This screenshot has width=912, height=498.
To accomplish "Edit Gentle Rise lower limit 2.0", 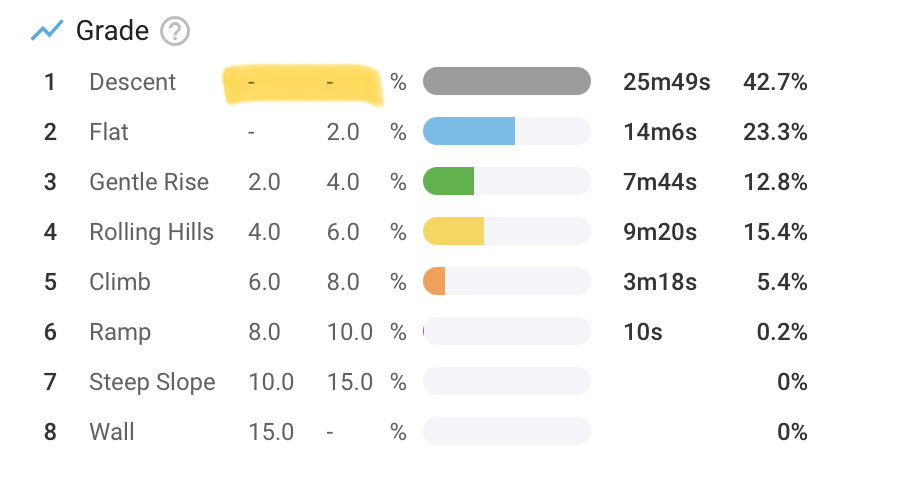I will tap(264, 182).
